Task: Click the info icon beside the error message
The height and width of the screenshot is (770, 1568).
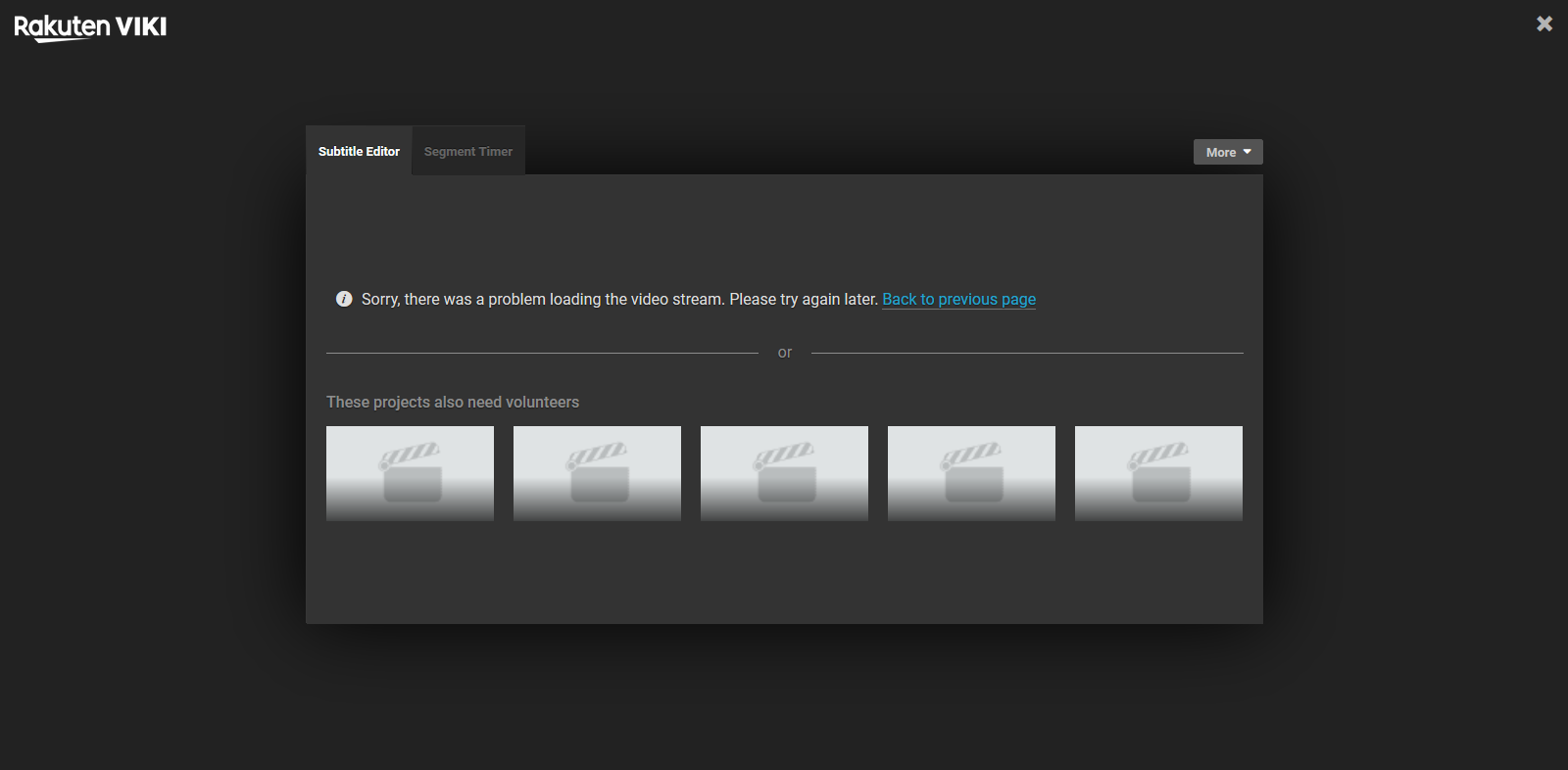Action: click(x=344, y=299)
